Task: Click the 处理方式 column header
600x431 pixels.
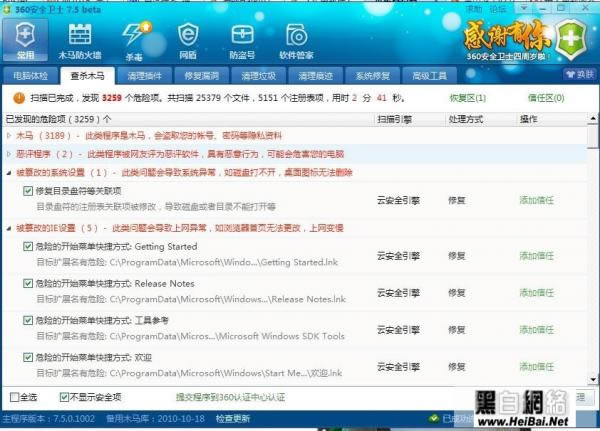Action: (466, 119)
